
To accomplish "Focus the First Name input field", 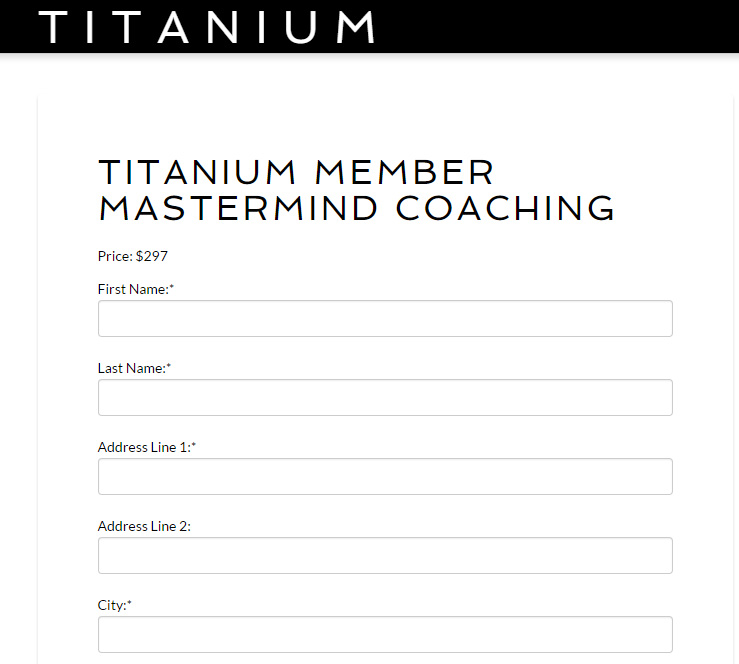I will pos(385,319).
